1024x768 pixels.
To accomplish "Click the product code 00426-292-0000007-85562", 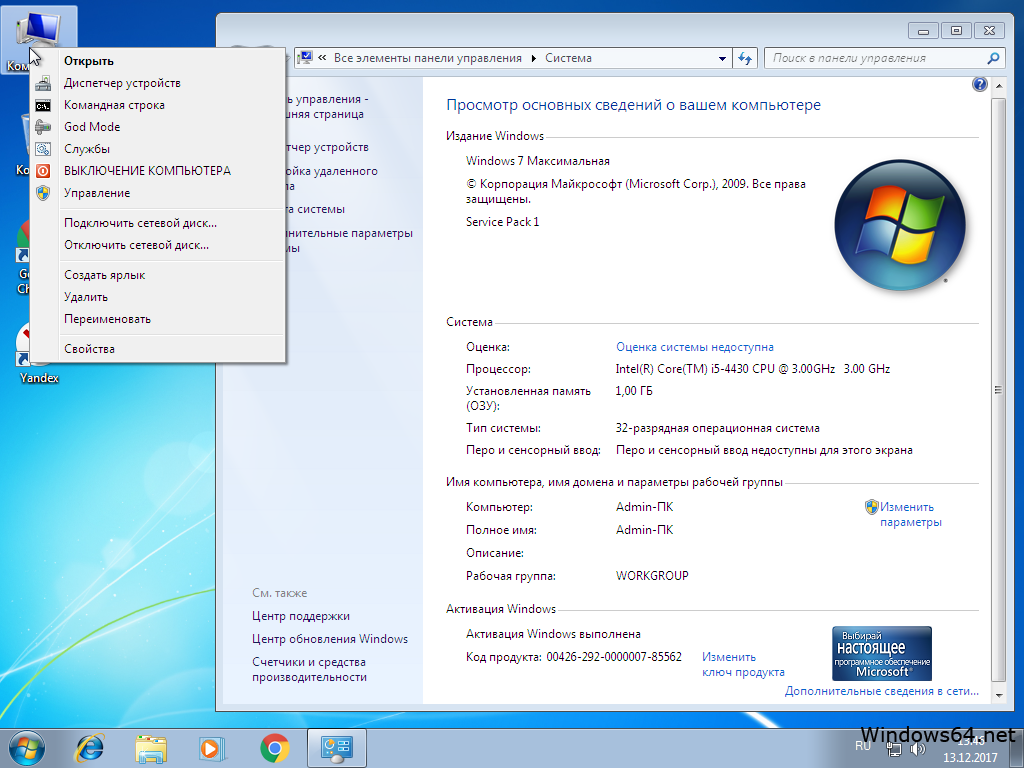I will tap(614, 657).
